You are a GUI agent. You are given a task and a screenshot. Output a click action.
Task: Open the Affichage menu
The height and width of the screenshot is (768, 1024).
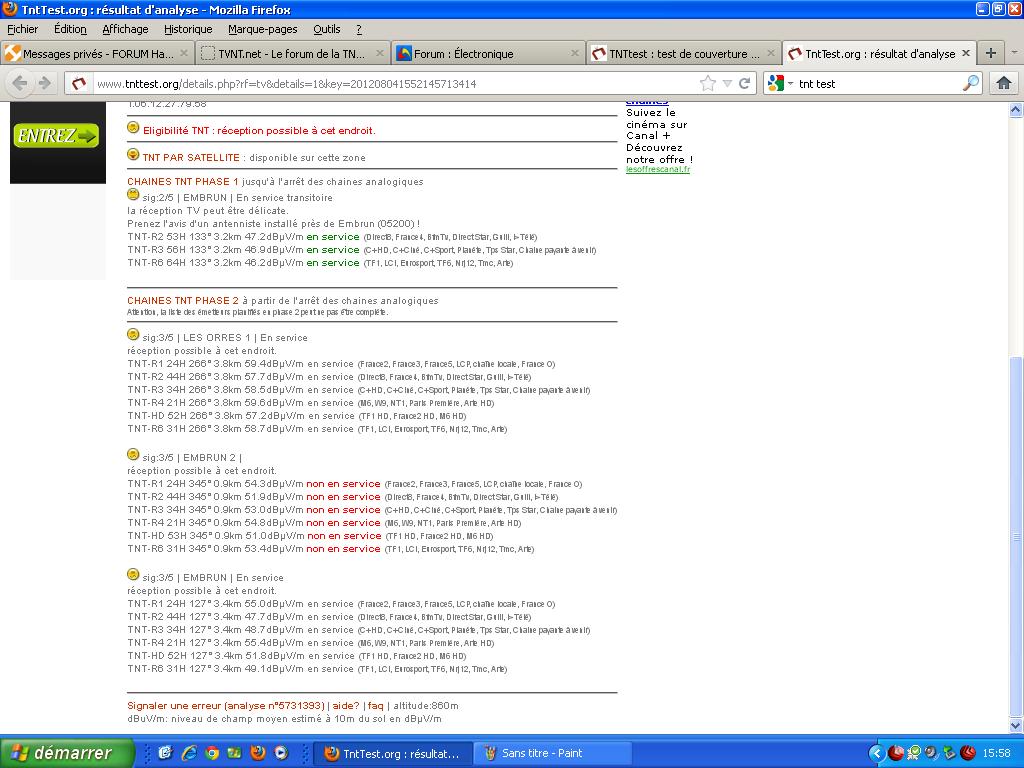125,29
